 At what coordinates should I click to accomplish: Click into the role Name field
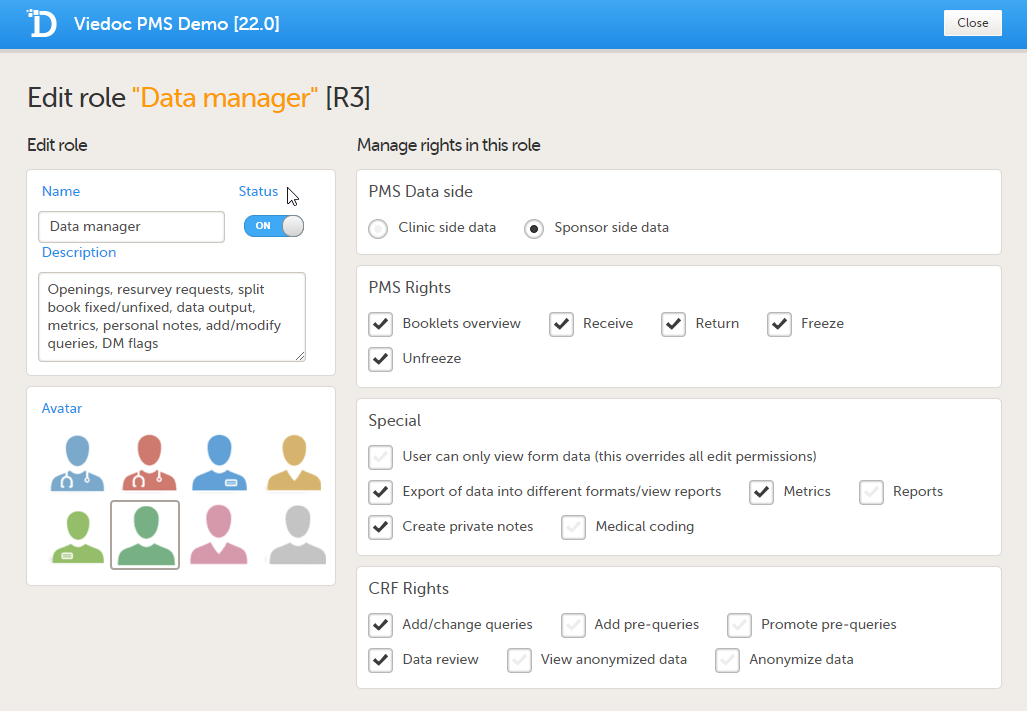tap(131, 227)
